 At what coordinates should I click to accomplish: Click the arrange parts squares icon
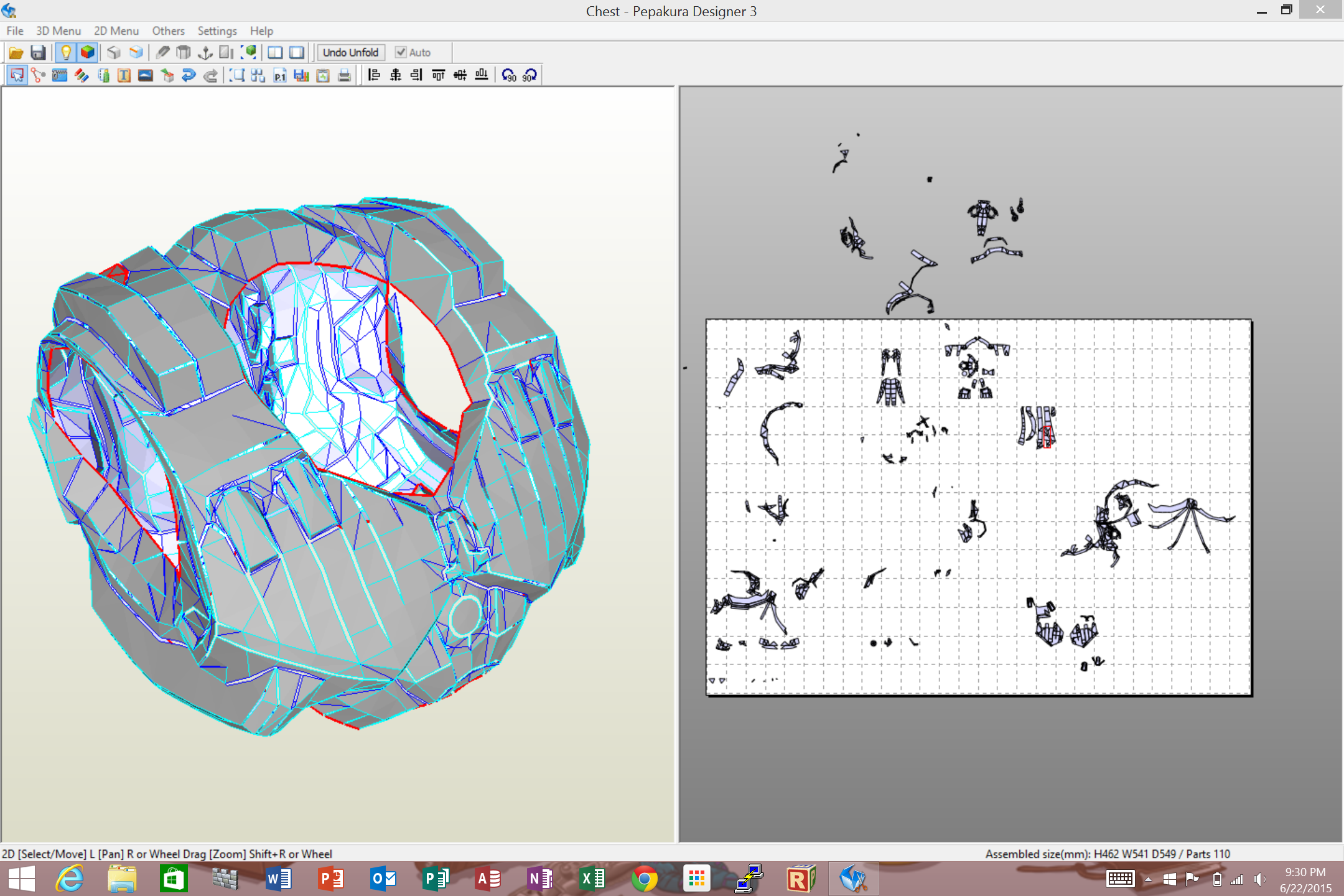(258, 75)
